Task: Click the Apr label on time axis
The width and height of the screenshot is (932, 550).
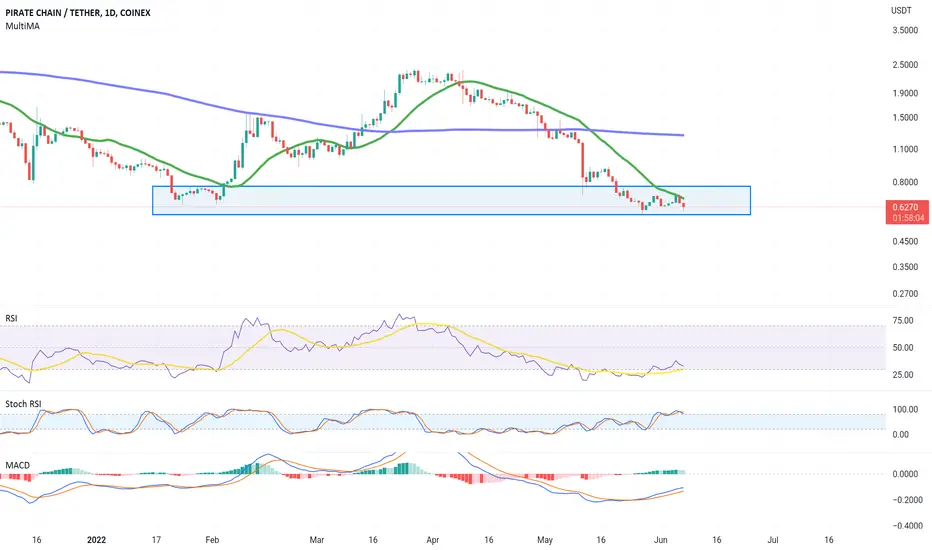Action: tap(433, 540)
